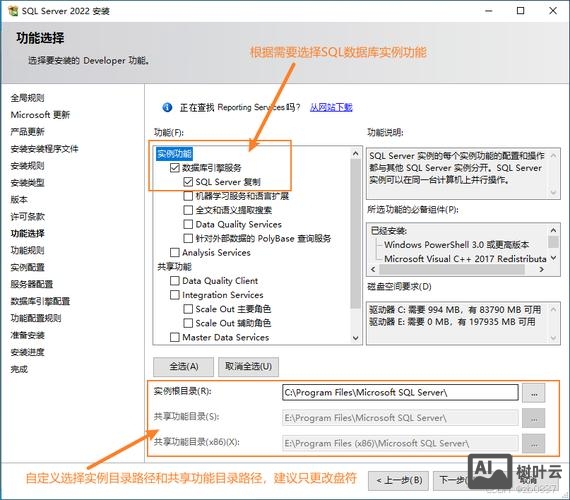
Task: Browse for the 共享功能目录(x86) folder
Action: 534,444
